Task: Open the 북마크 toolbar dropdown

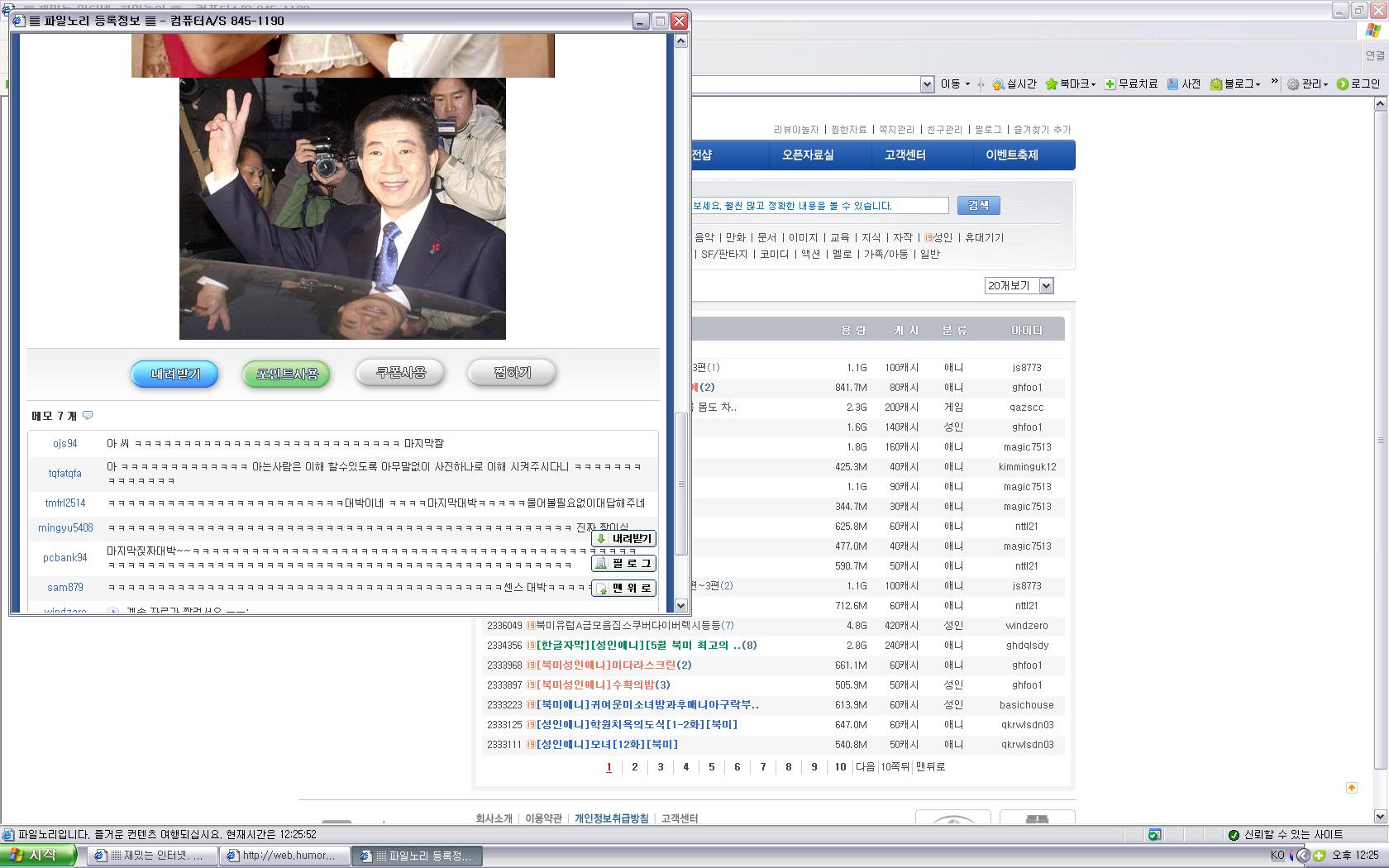Action: click(1072, 84)
